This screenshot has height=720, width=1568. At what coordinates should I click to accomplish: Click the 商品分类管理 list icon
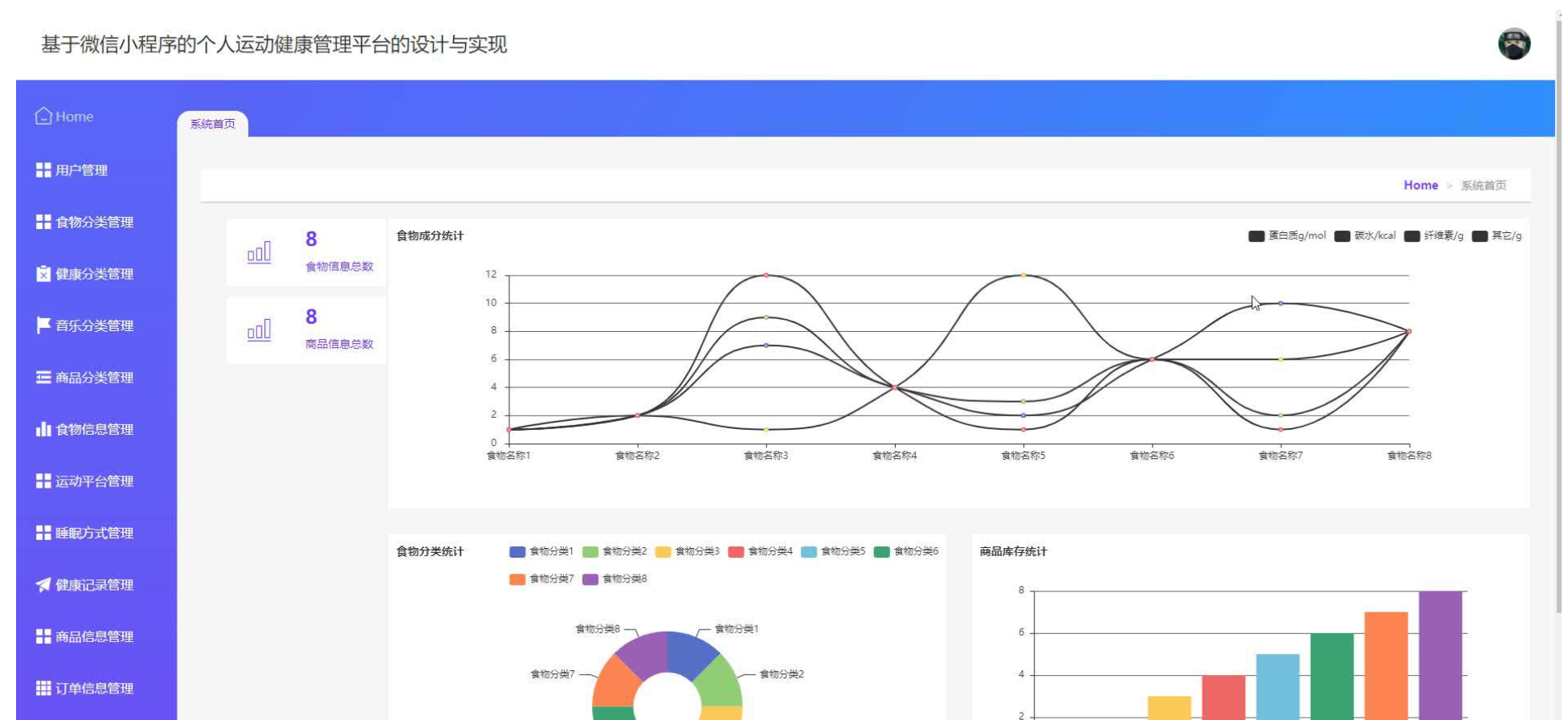pyautogui.click(x=43, y=378)
